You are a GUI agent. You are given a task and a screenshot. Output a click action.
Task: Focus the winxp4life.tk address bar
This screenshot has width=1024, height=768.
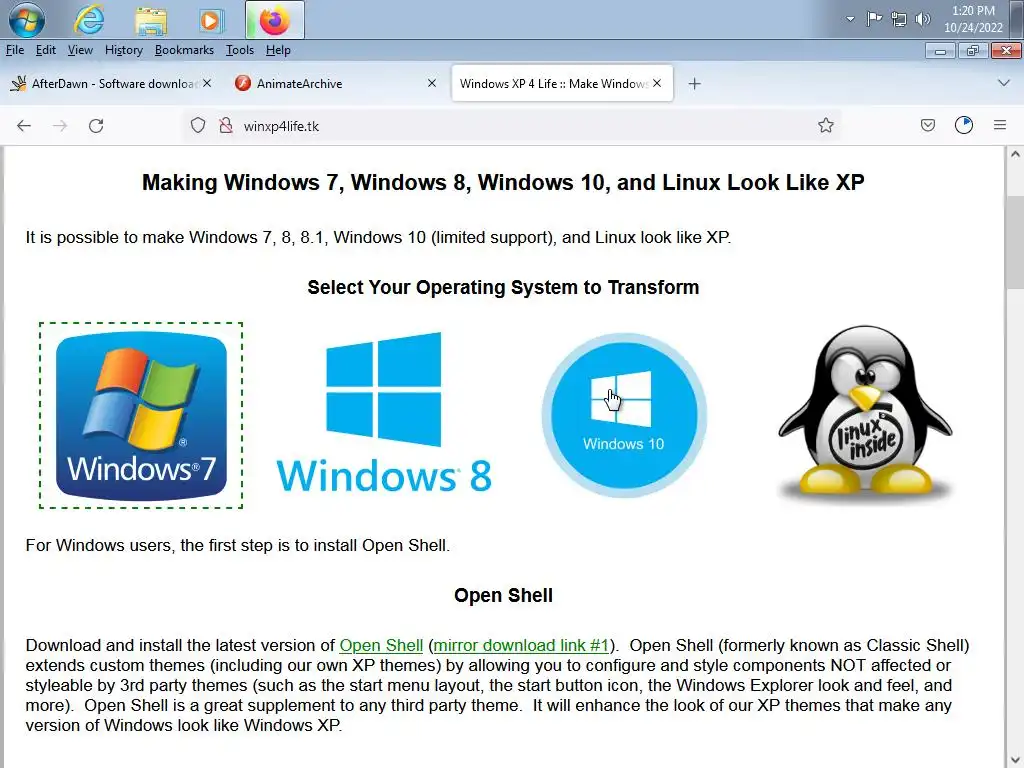click(513, 125)
